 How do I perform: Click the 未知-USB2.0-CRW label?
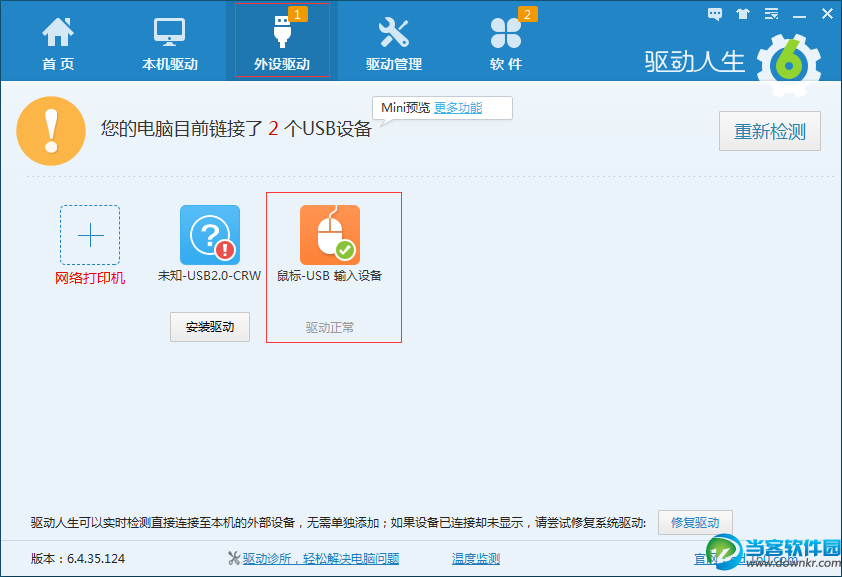tap(209, 276)
